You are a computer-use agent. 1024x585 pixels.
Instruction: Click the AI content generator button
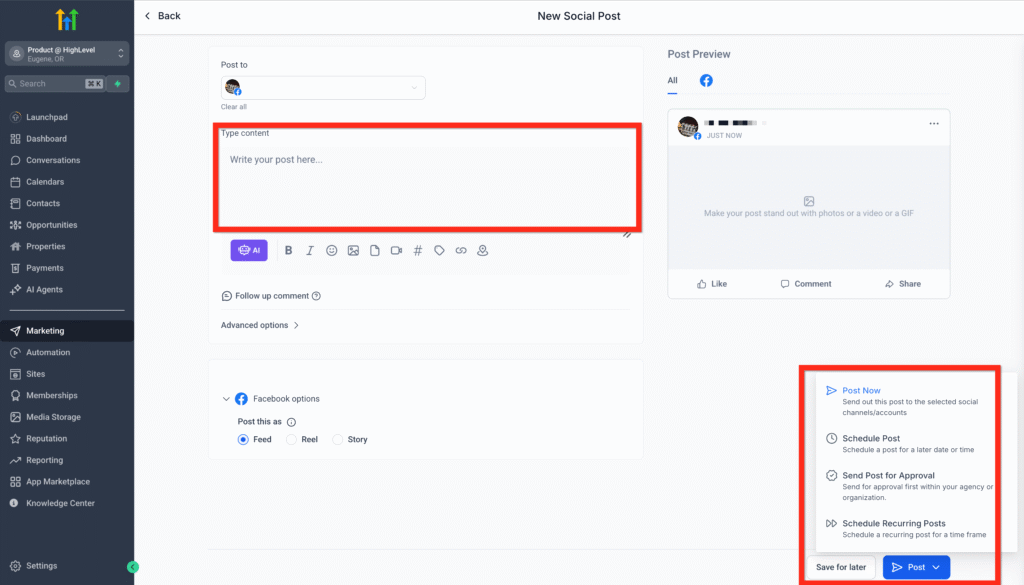pyautogui.click(x=249, y=251)
